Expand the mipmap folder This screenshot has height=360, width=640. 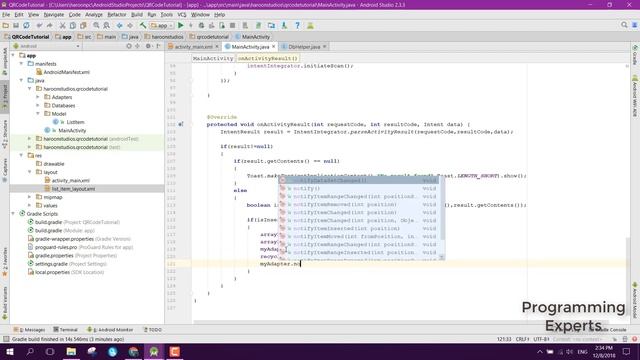29,197
